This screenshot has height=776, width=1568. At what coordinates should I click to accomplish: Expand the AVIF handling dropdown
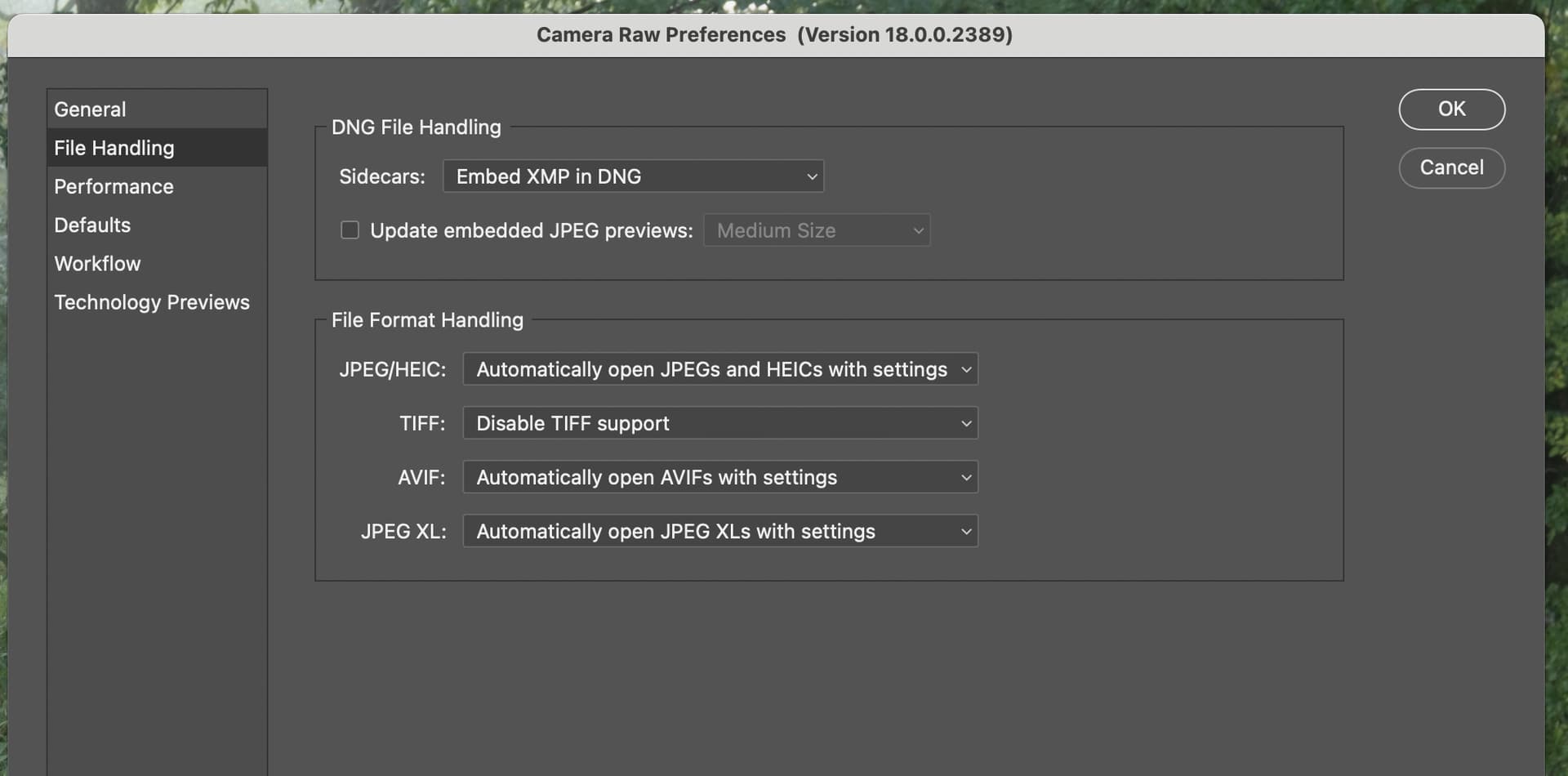click(x=719, y=477)
